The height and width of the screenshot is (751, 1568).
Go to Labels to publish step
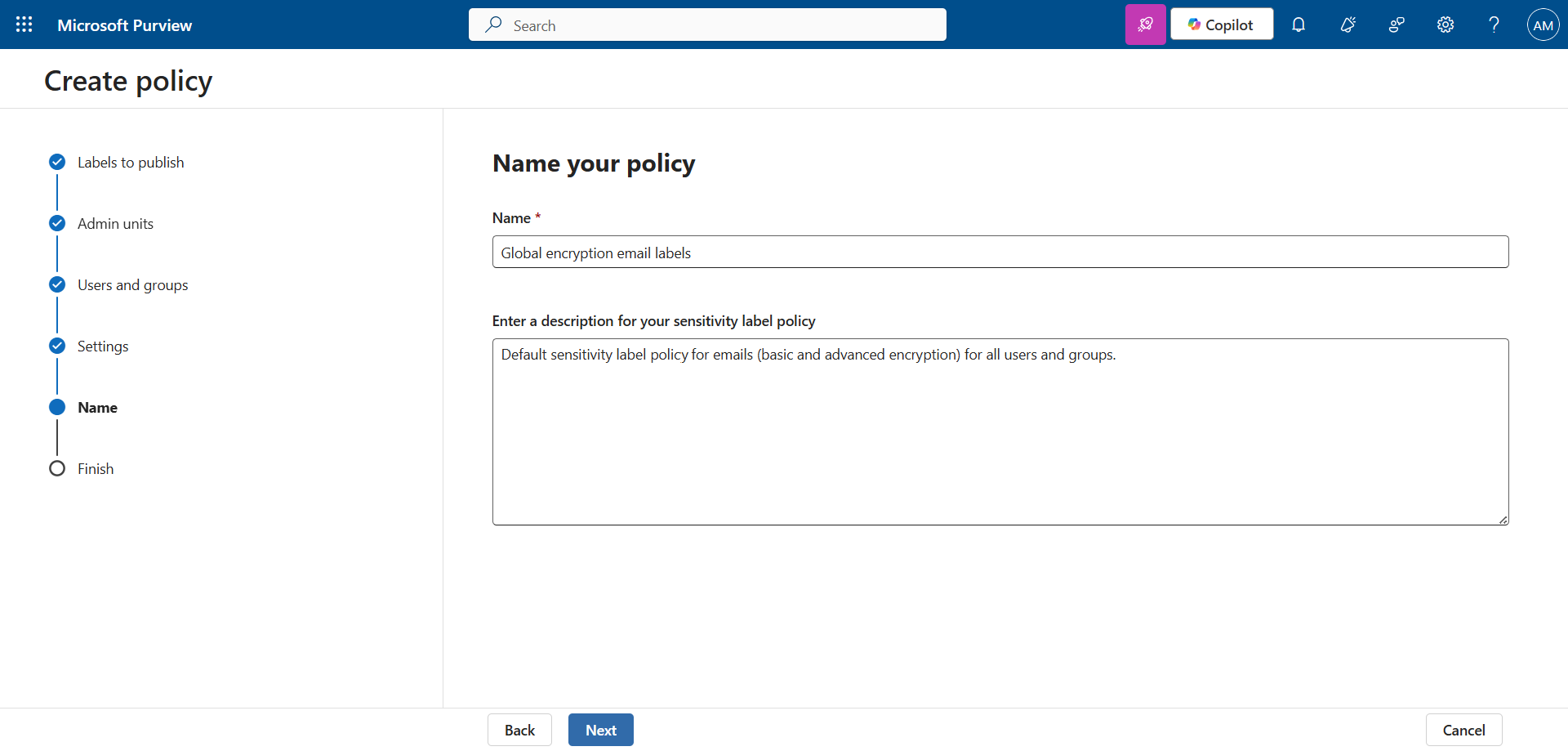131,163
